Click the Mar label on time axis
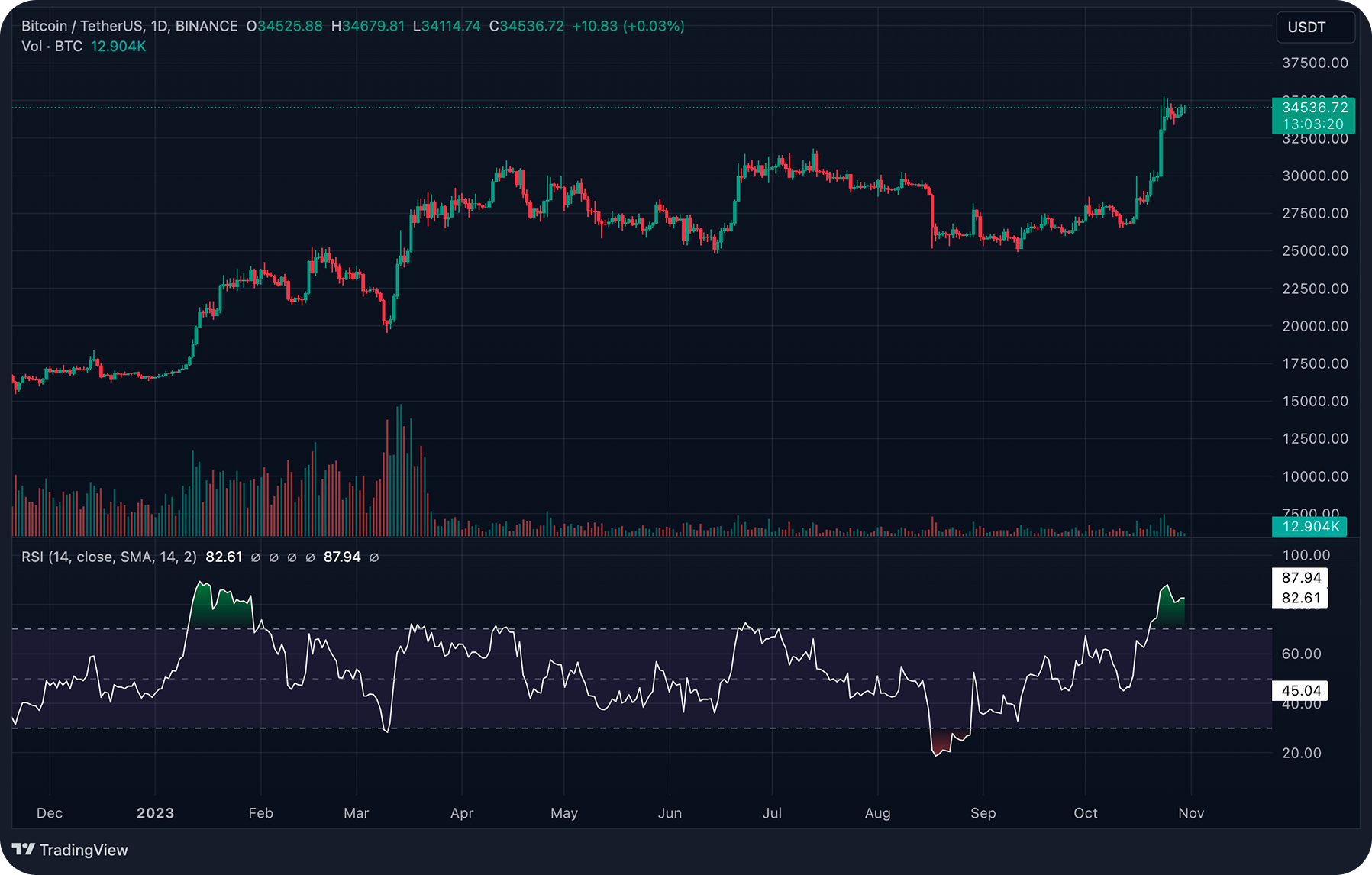The width and height of the screenshot is (1372, 875). tap(357, 813)
